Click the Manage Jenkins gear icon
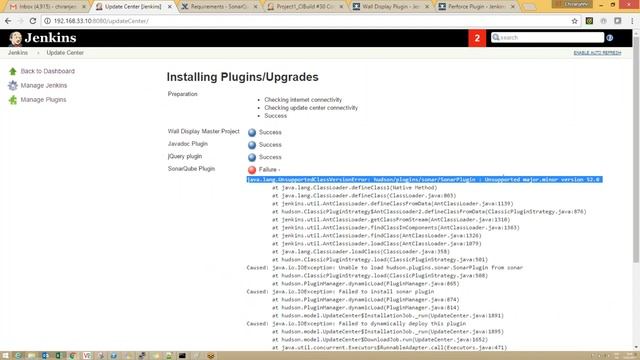Viewport: 640px width, 360px height. 13,85
